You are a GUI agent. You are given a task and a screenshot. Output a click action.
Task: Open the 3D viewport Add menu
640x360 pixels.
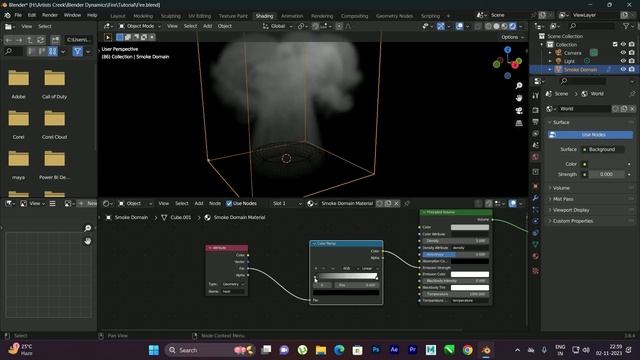tap(207, 26)
